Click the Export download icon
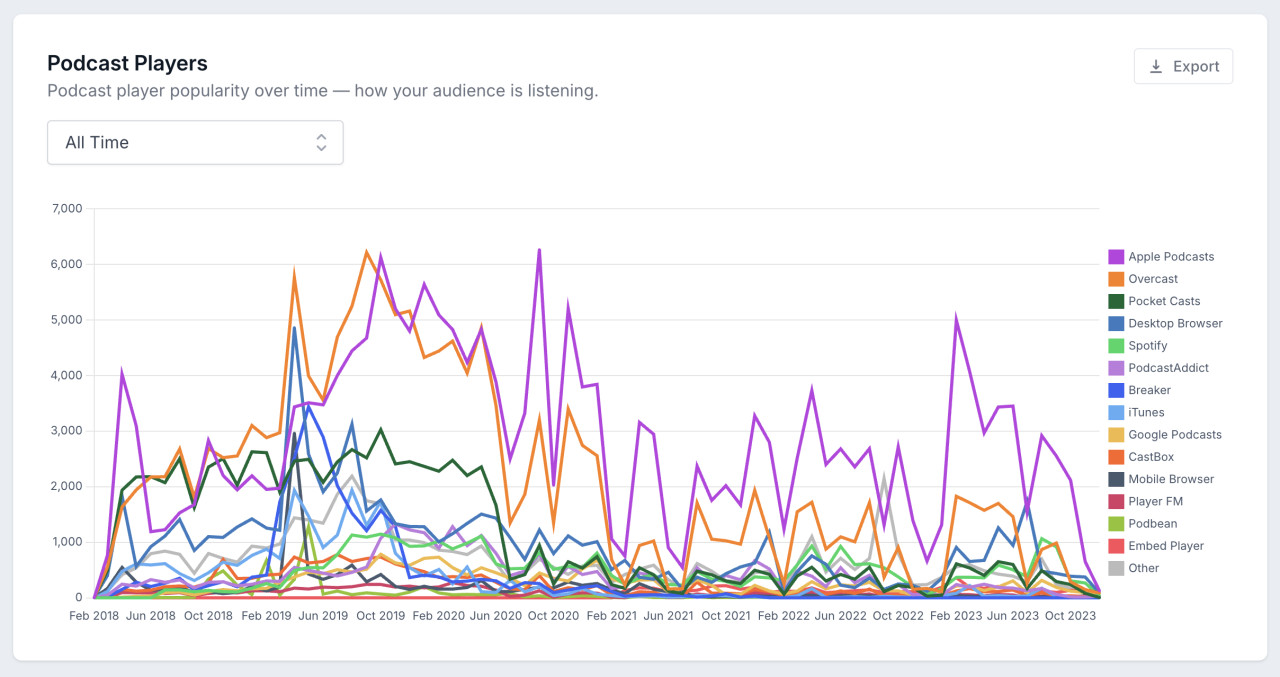Screen dimensions: 1280x677 [1156, 66]
